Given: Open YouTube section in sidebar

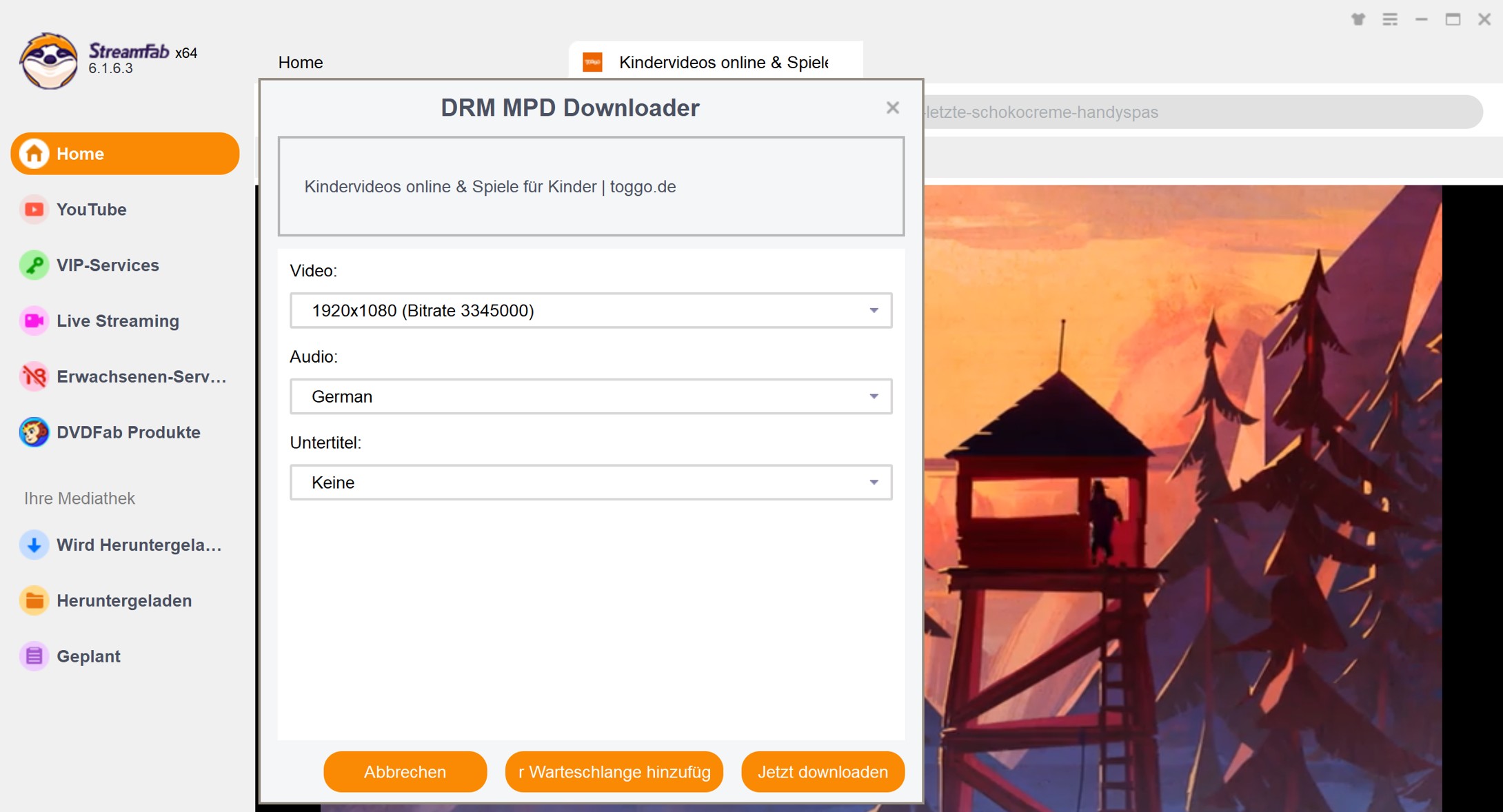Looking at the screenshot, I should (125, 210).
